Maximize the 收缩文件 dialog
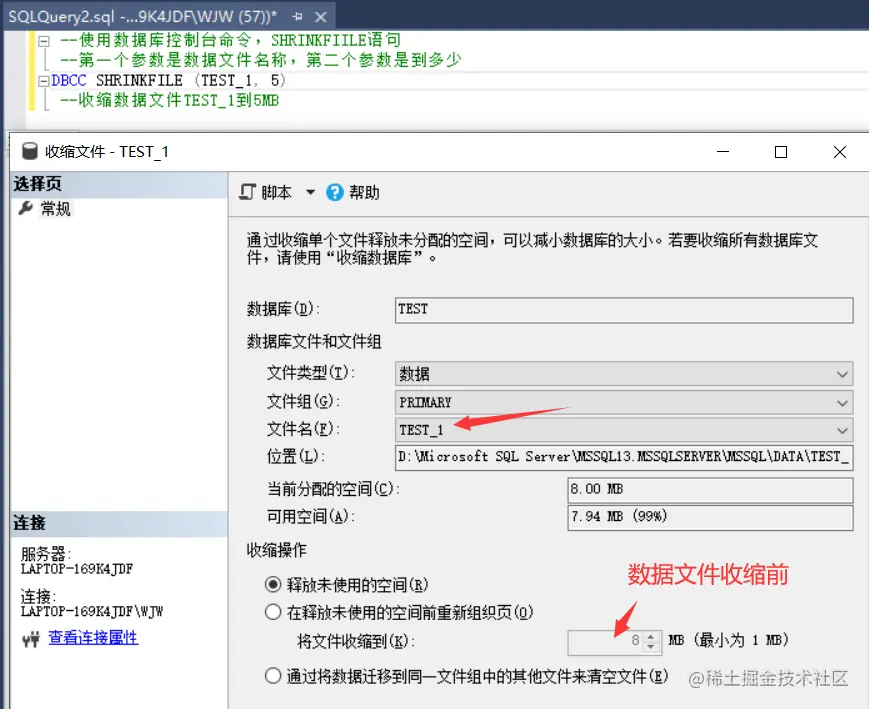 click(781, 152)
